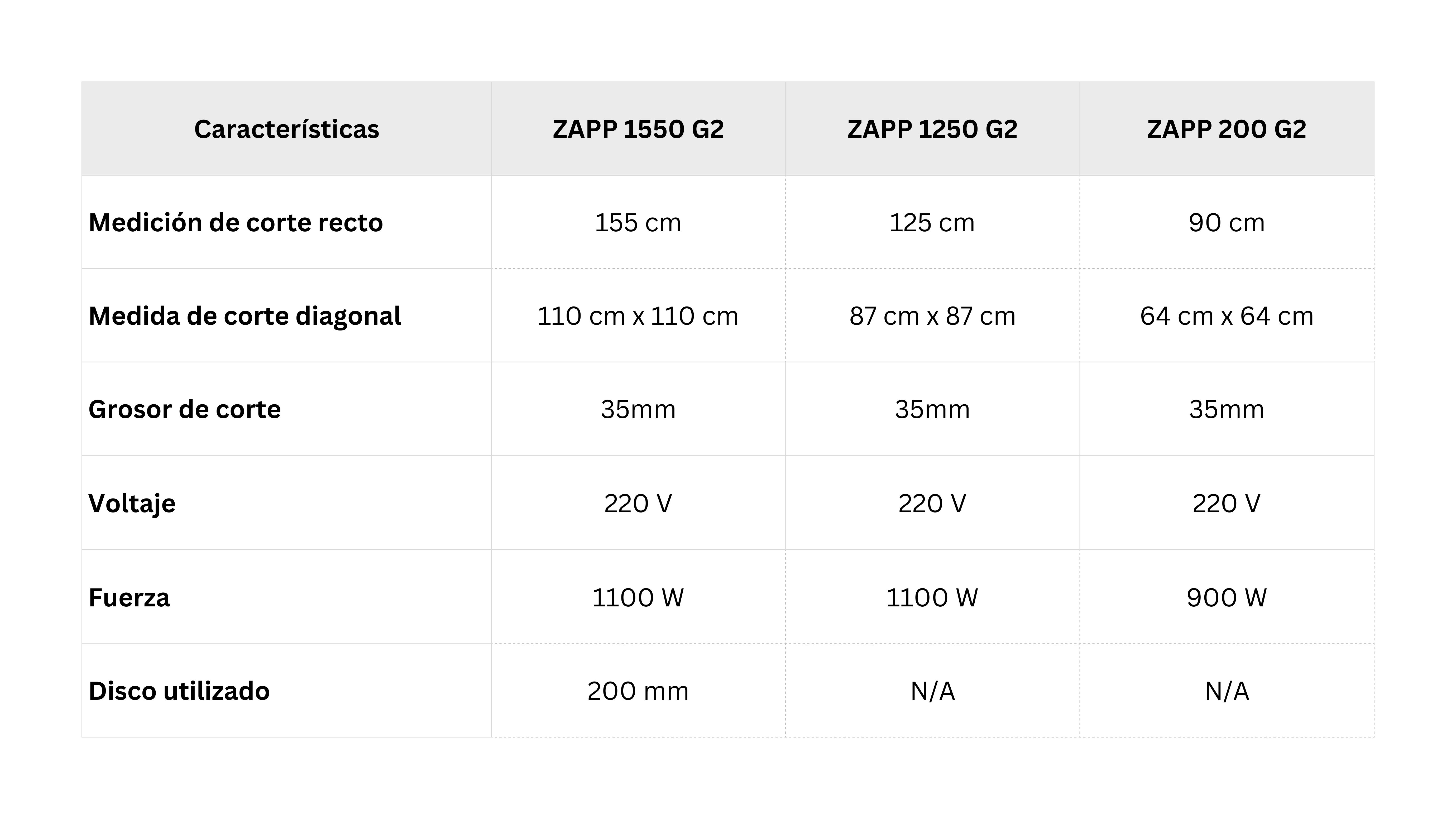1456x819 pixels.
Task: Click the Características header cell
Action: click(286, 129)
